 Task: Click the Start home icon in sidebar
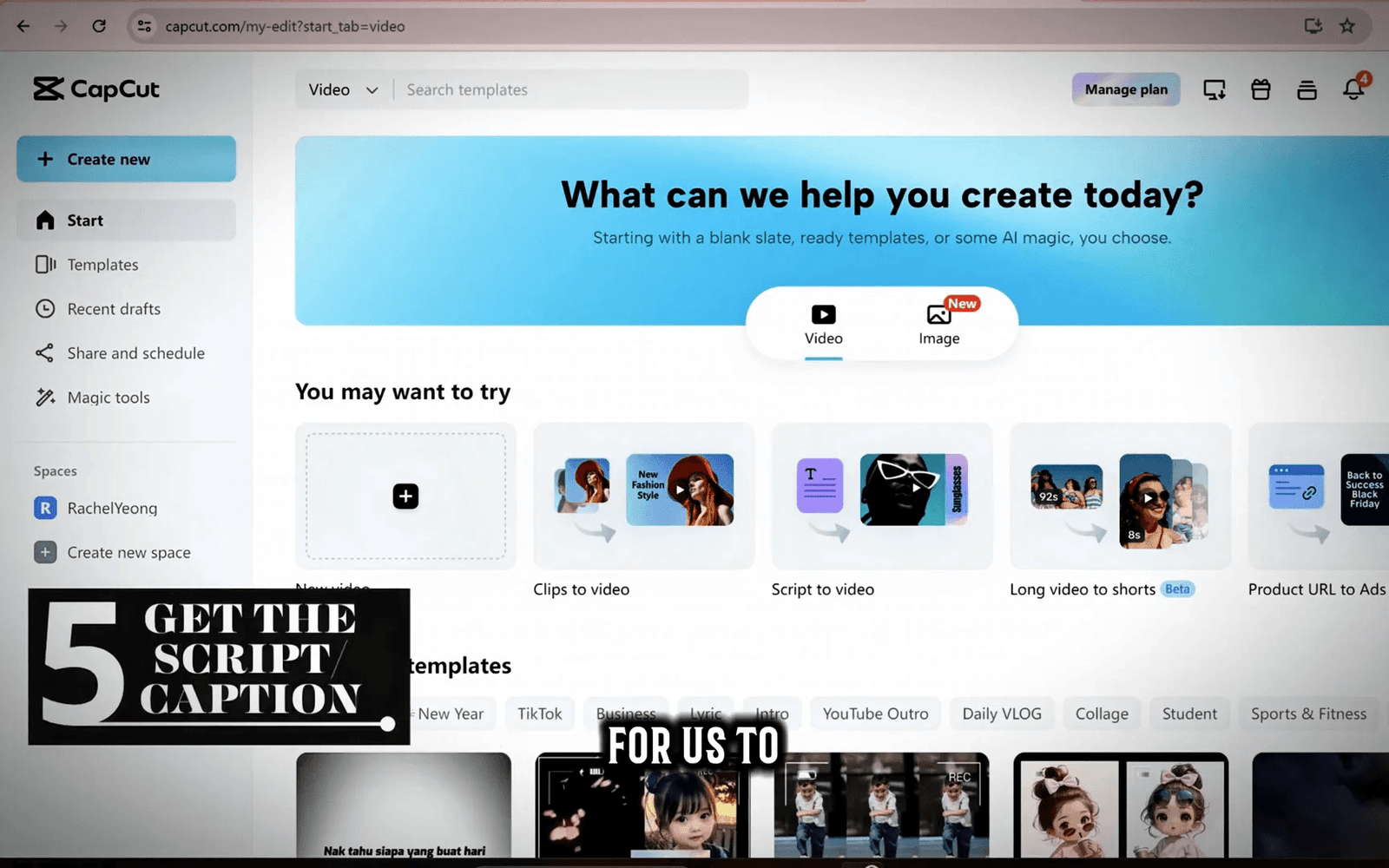pyautogui.click(x=45, y=220)
